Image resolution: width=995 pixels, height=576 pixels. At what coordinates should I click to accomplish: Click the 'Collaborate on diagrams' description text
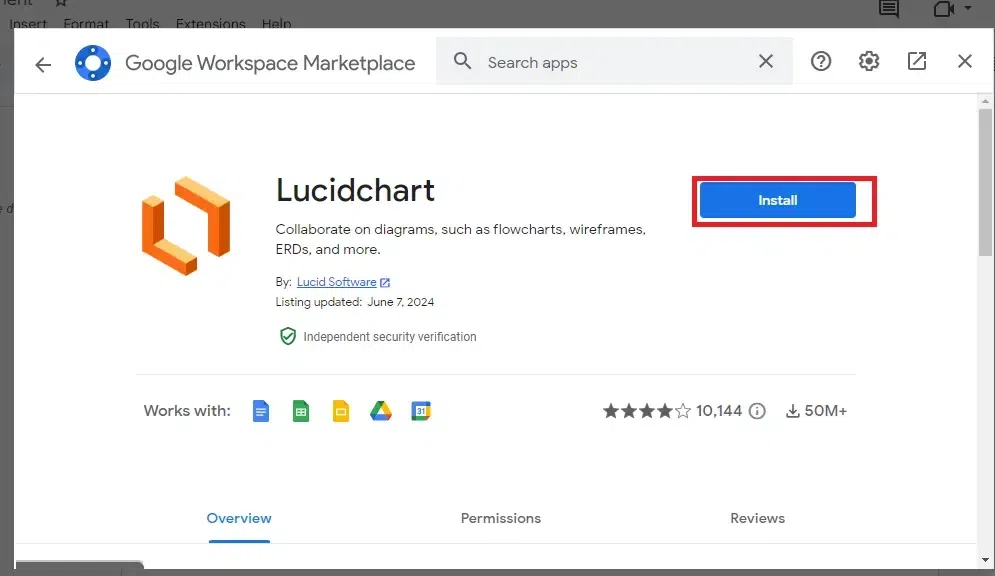[461, 239]
